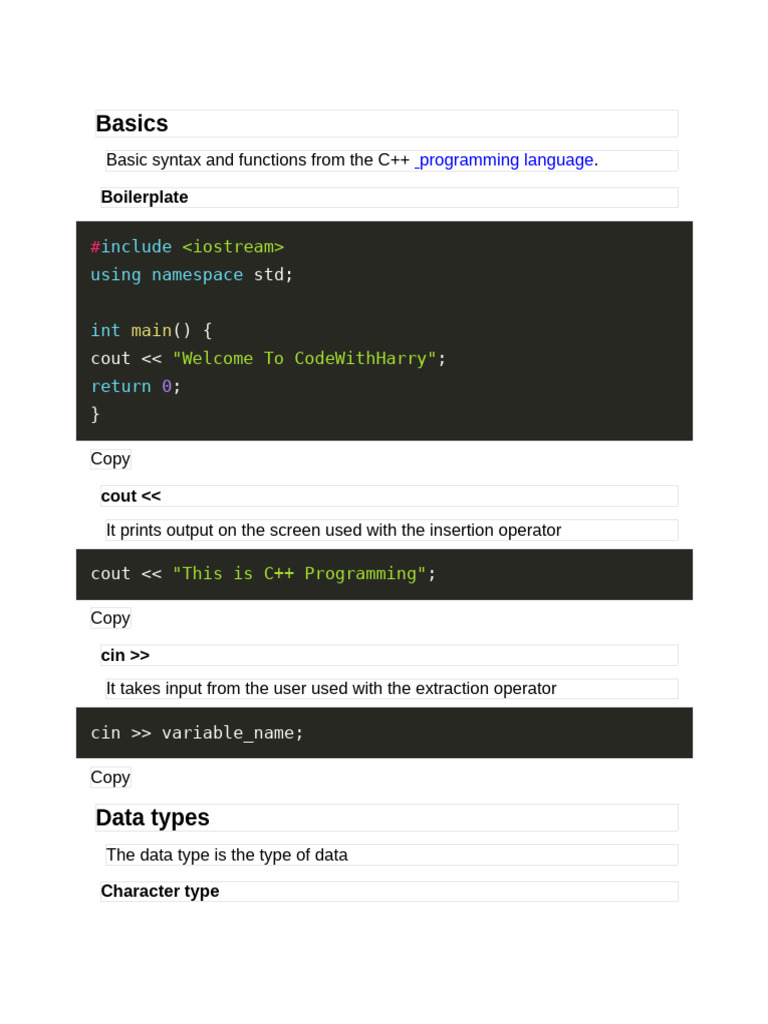Click the "cout <<" subheading
Image resolution: width=768 pixels, height=1024 pixels.
pyautogui.click(x=131, y=496)
